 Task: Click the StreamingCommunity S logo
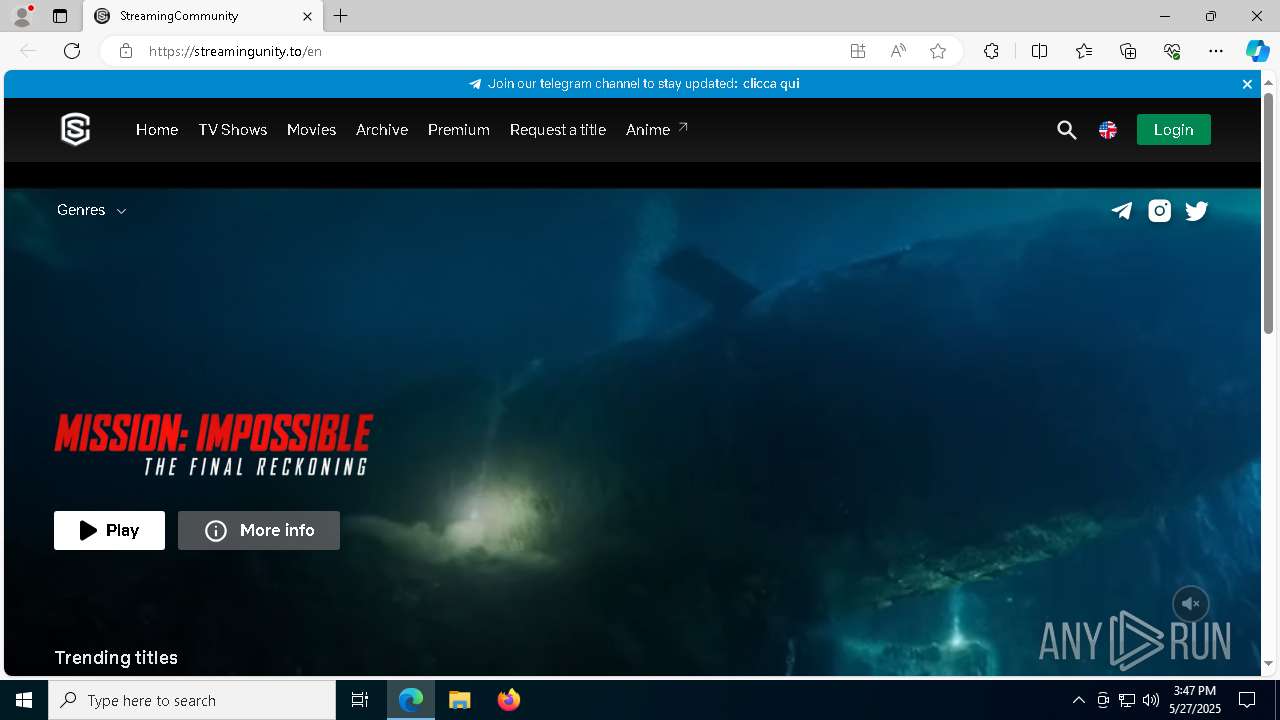75,129
